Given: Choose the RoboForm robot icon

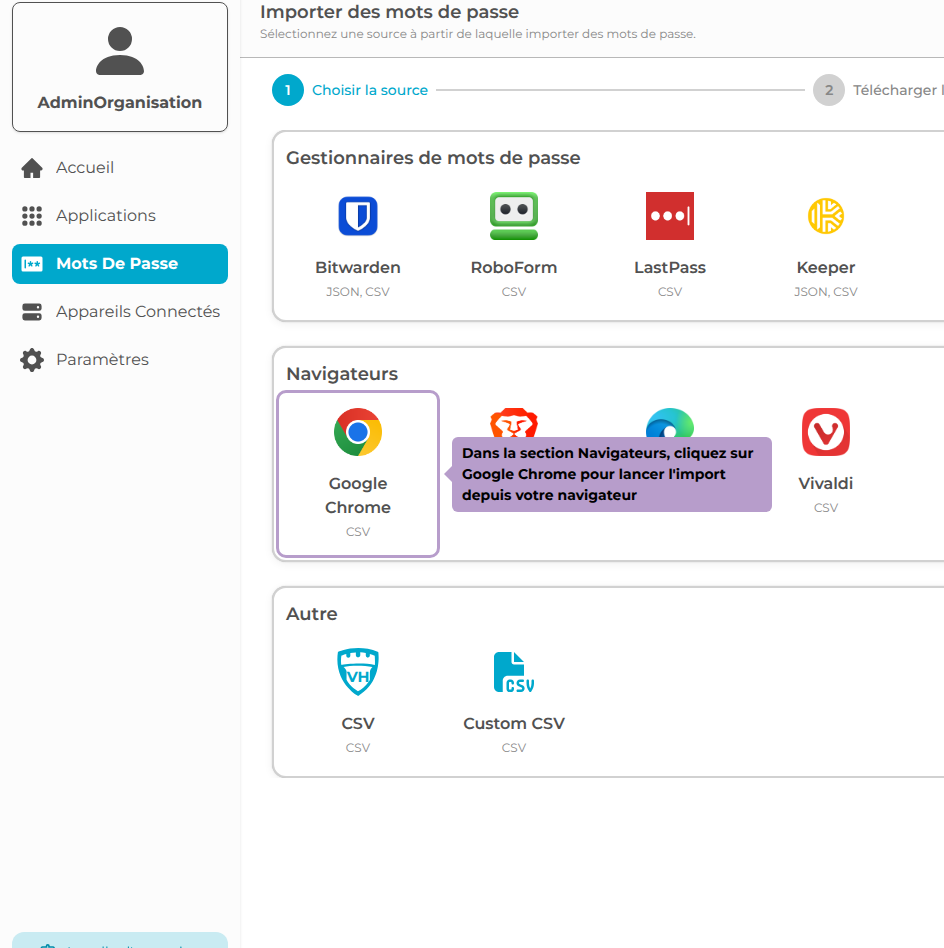Looking at the screenshot, I should pyautogui.click(x=513, y=216).
